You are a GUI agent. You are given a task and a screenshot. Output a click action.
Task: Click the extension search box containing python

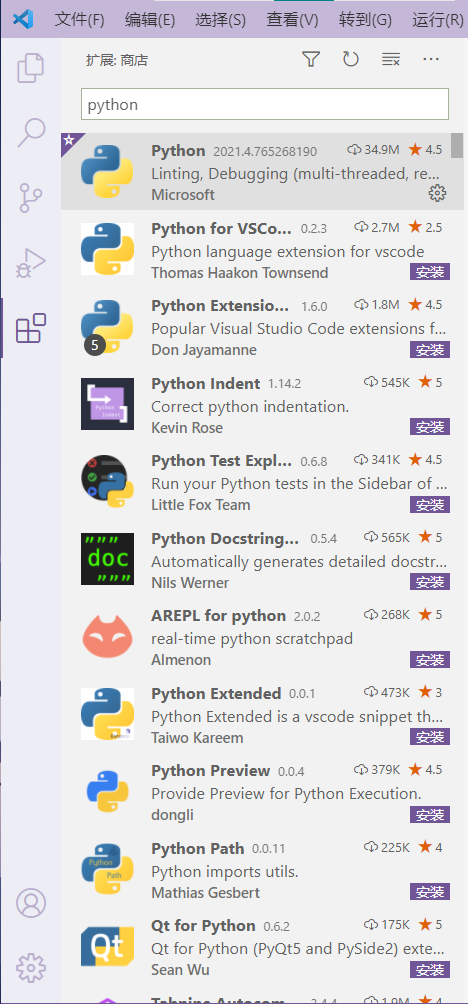(x=265, y=104)
